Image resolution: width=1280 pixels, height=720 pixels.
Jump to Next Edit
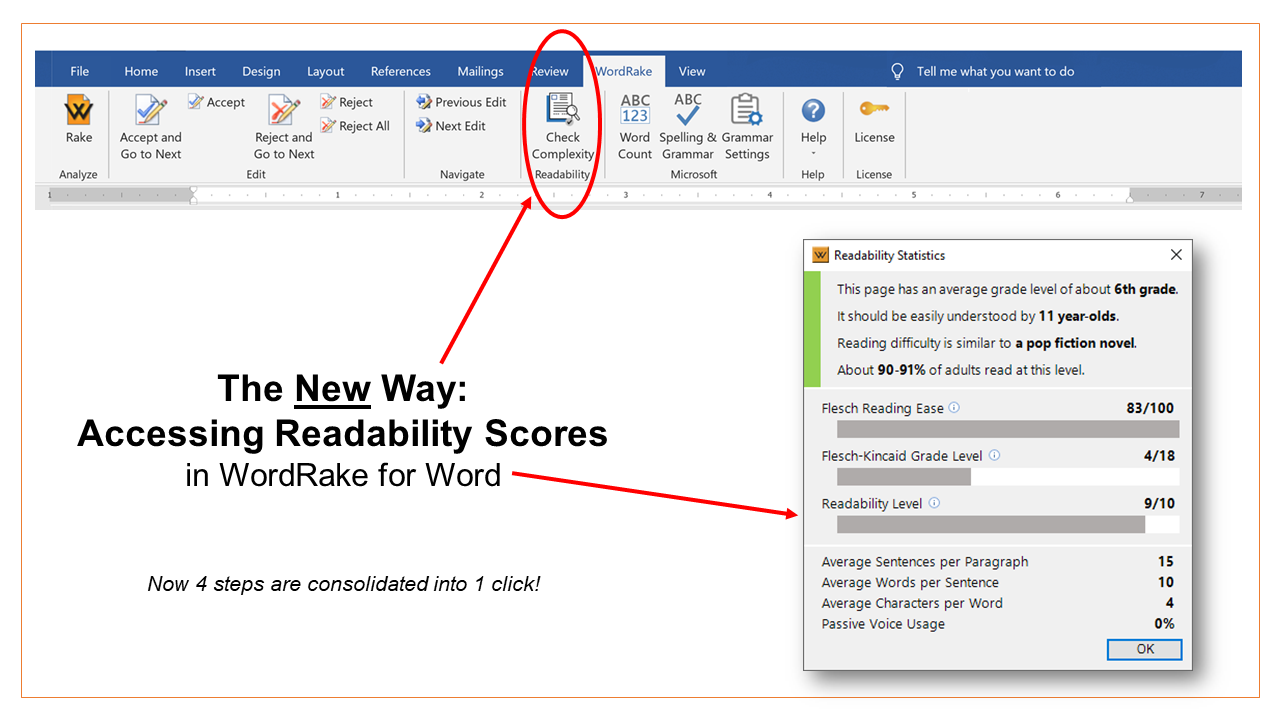tap(451, 126)
